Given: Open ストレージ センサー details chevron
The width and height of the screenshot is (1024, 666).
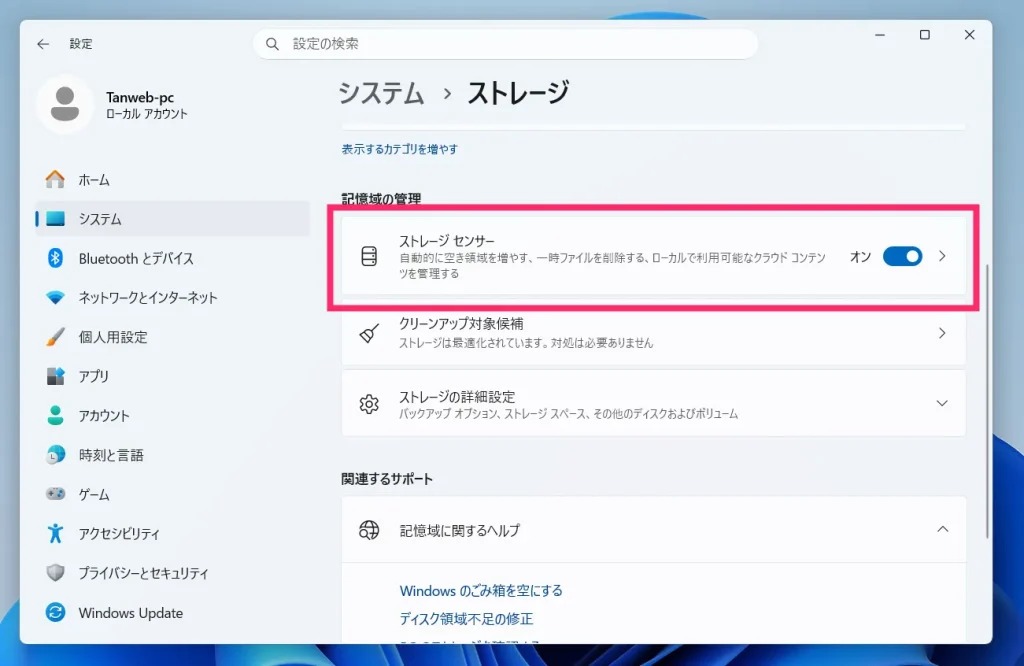Looking at the screenshot, I should [x=942, y=256].
